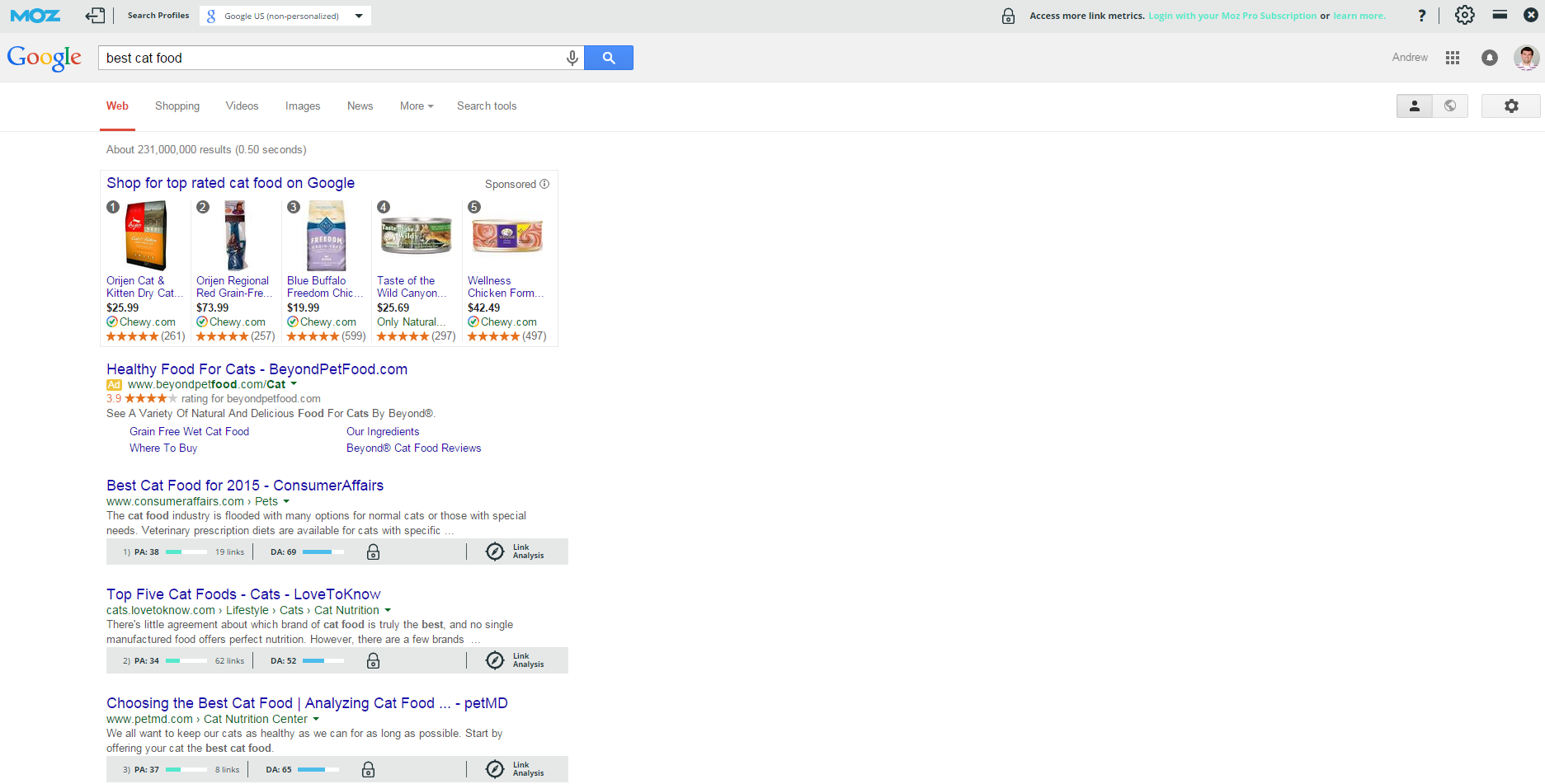Open Orijen Cat & Kitten Dry product image
The image size is (1545, 784).
coord(146,237)
